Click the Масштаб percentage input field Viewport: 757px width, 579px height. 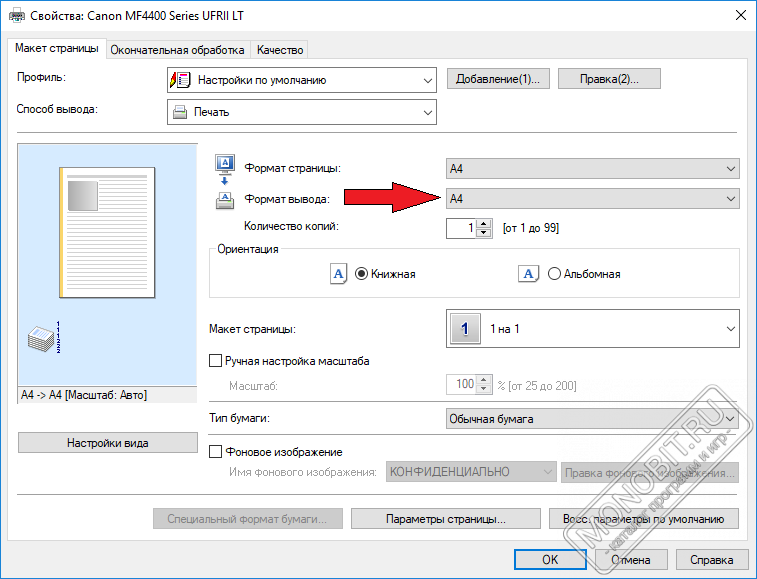pos(461,384)
